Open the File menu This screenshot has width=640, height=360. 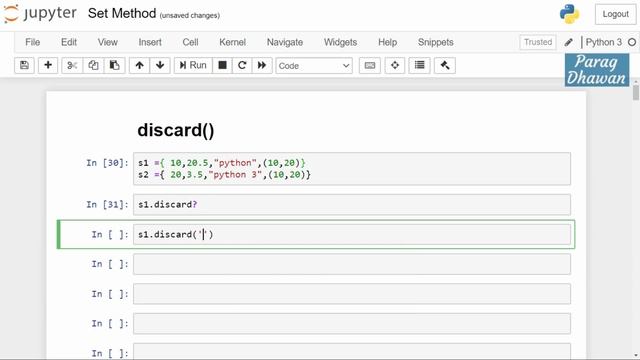click(33, 42)
